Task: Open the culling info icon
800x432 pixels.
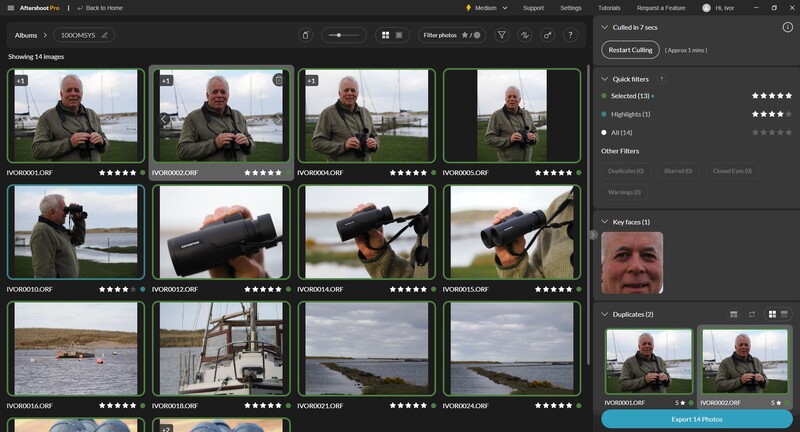Action: (787, 28)
